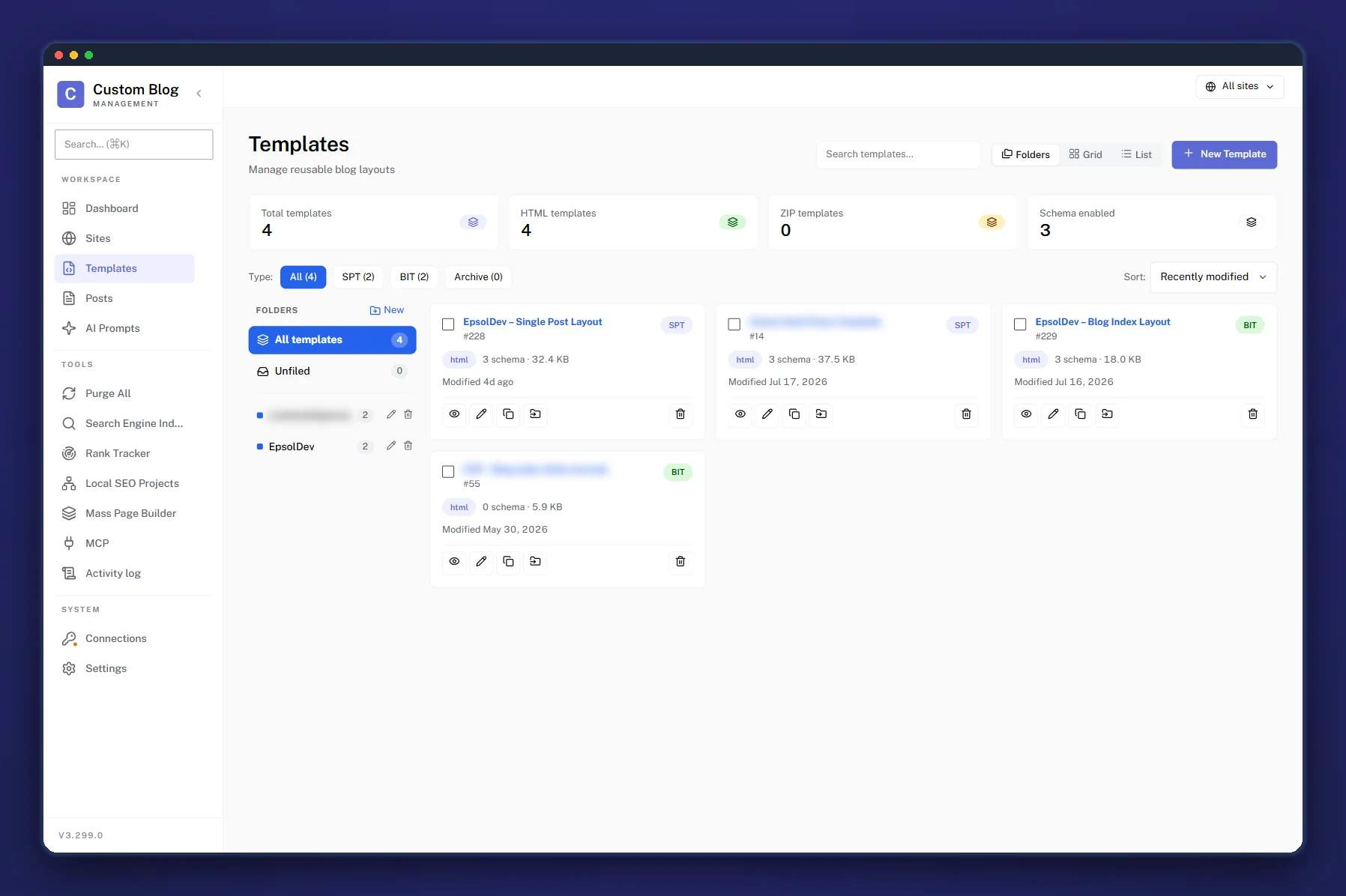Move Blog Index Layout template to folder
The height and width of the screenshot is (896, 1346).
pos(1108,414)
